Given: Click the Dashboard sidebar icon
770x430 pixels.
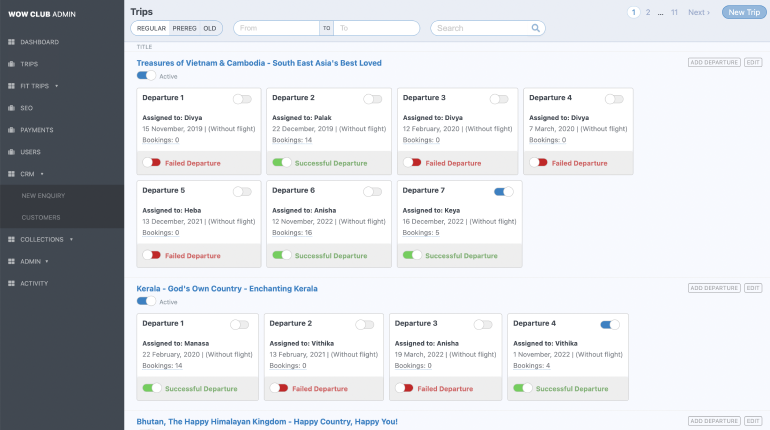Looking at the screenshot, I should (11, 42).
